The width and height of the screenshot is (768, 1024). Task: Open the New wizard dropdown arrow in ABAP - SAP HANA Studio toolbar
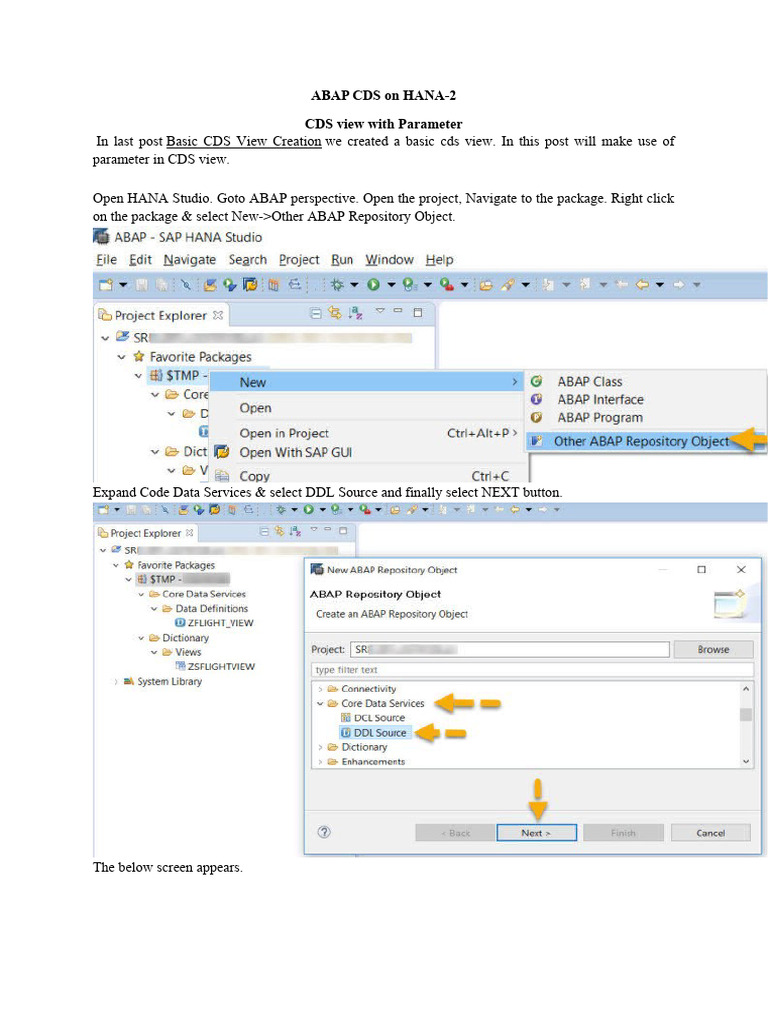[123, 285]
